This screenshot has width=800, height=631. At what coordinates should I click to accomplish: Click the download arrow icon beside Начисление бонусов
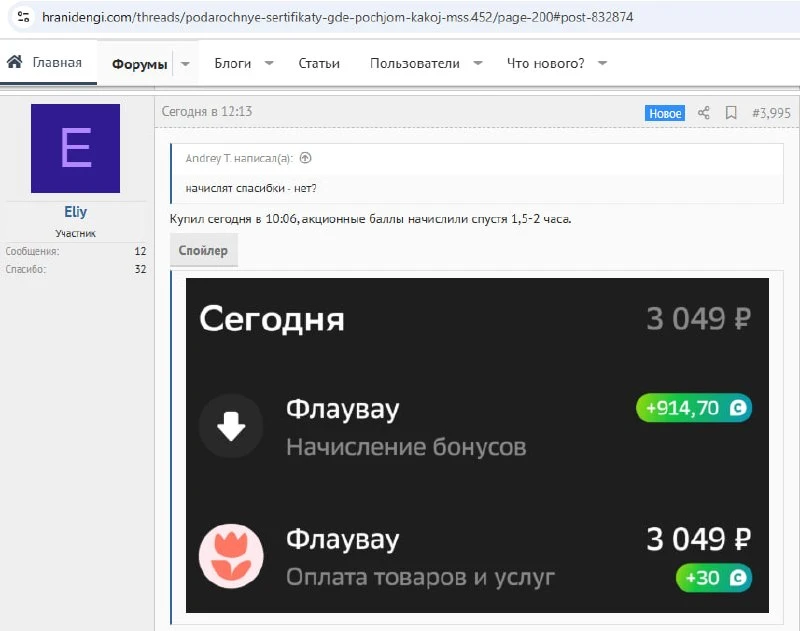point(231,426)
